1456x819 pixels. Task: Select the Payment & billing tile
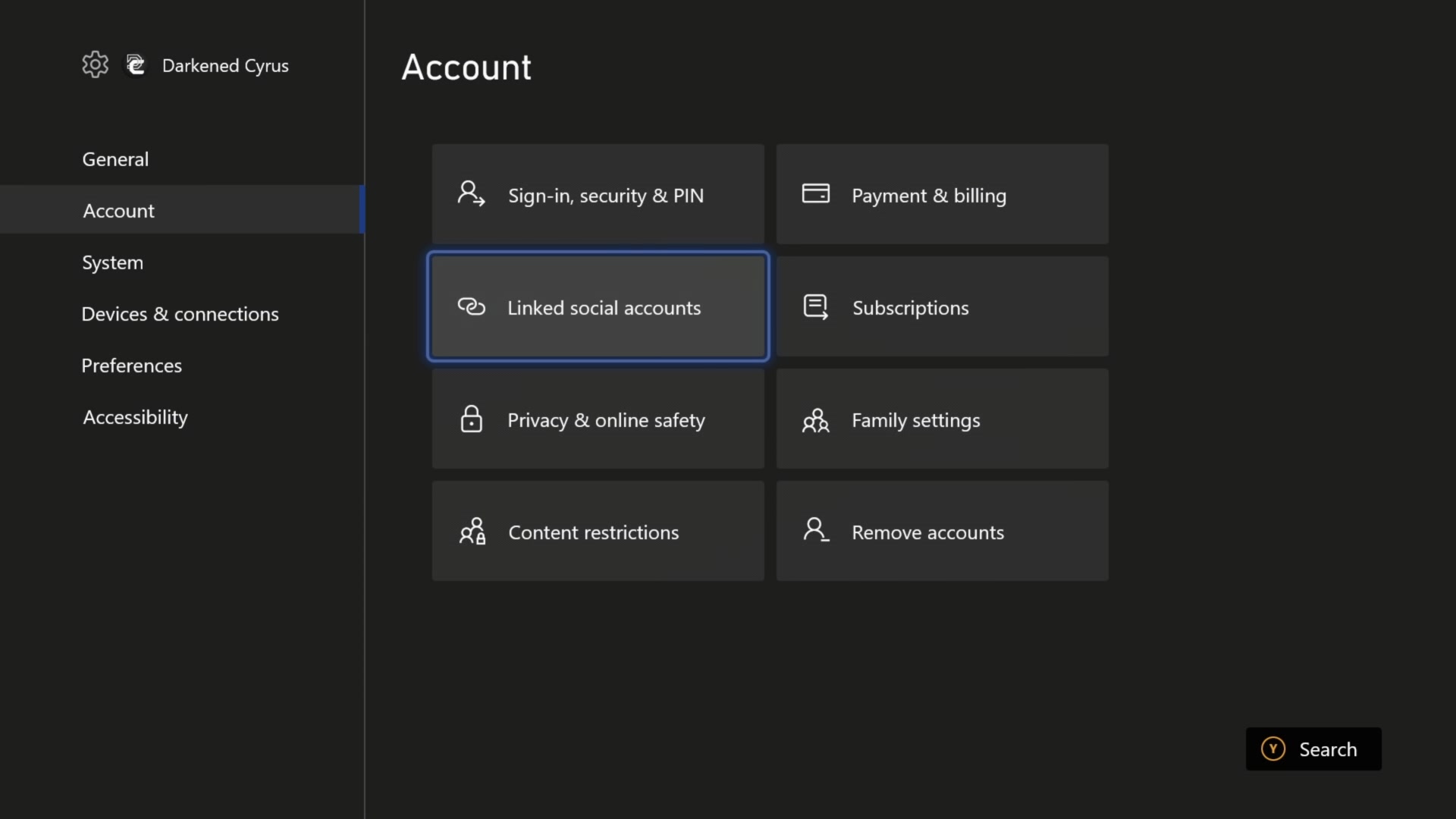pos(941,194)
